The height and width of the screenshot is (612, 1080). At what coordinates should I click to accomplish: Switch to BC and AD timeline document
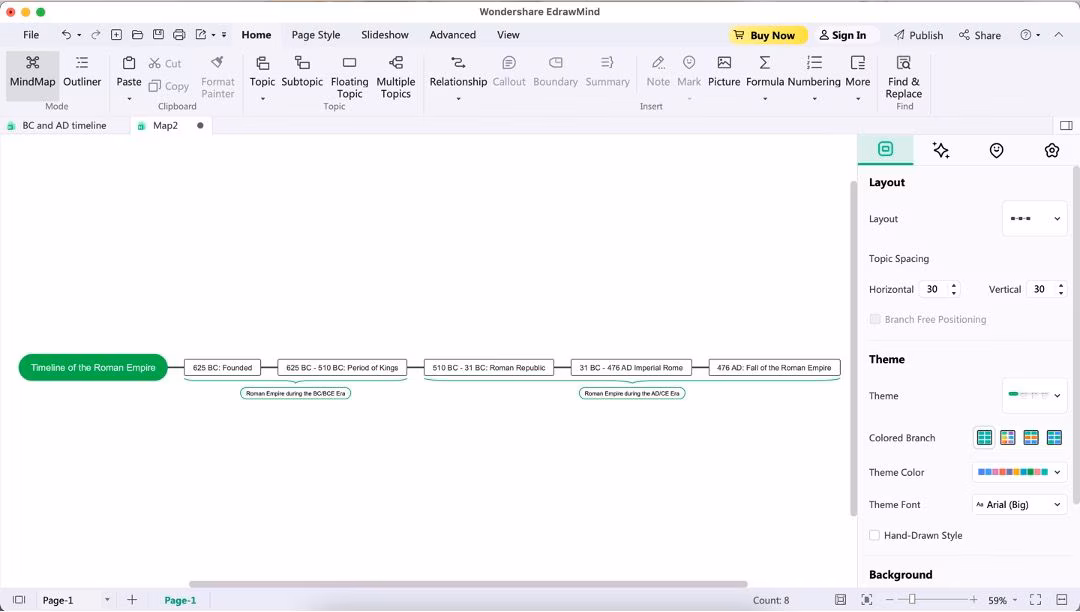click(64, 125)
